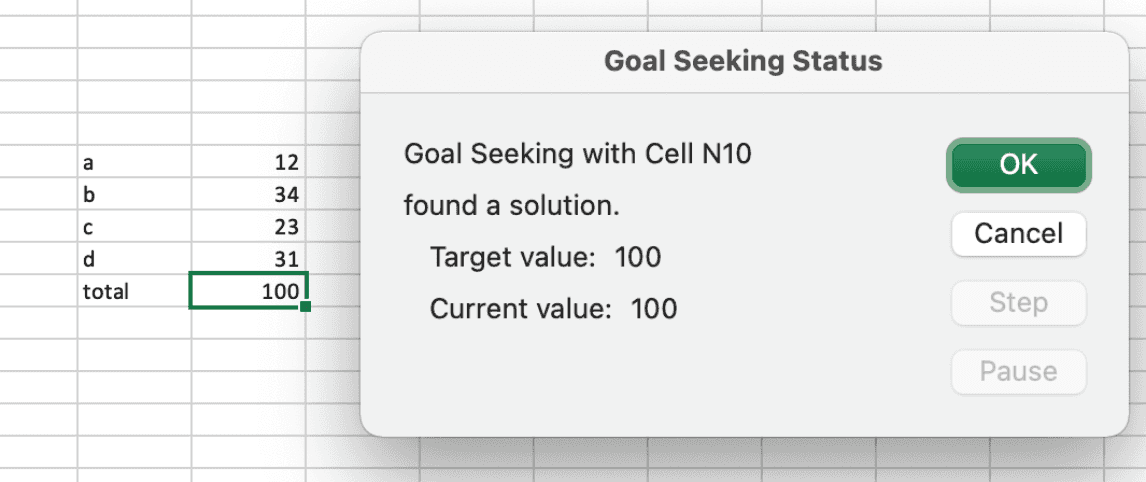
Task: Click the cell containing value 31
Action: (x=249, y=259)
